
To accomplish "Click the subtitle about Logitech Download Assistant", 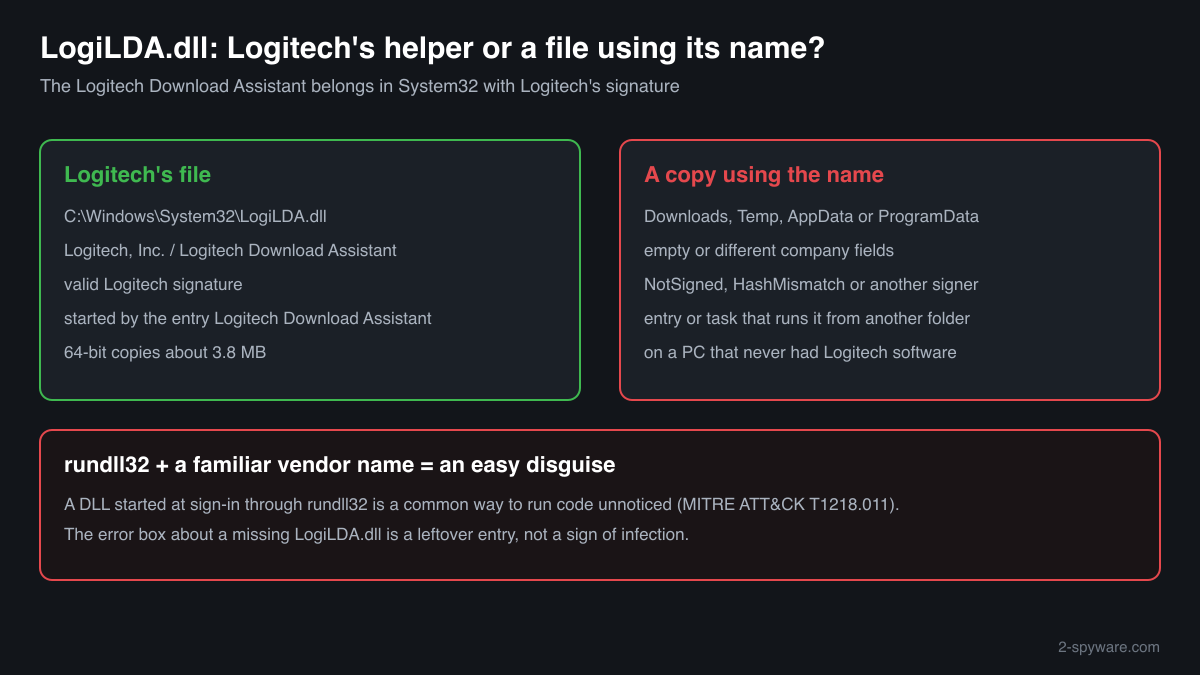I will coord(360,86).
